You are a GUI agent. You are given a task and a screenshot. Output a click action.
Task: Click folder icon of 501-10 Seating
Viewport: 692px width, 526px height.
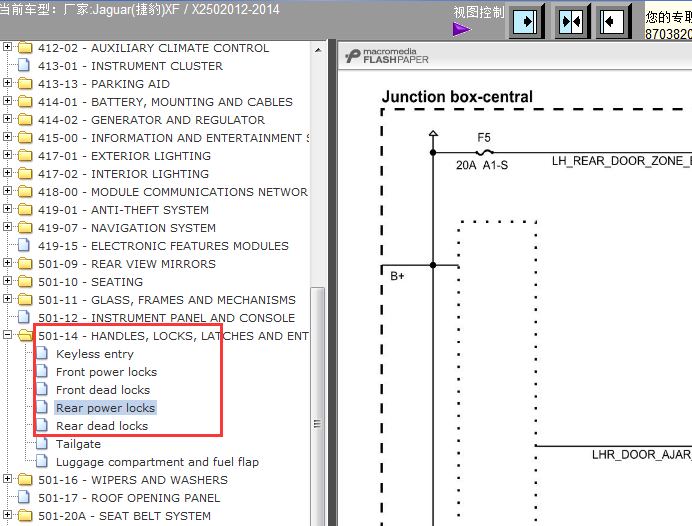[25, 282]
